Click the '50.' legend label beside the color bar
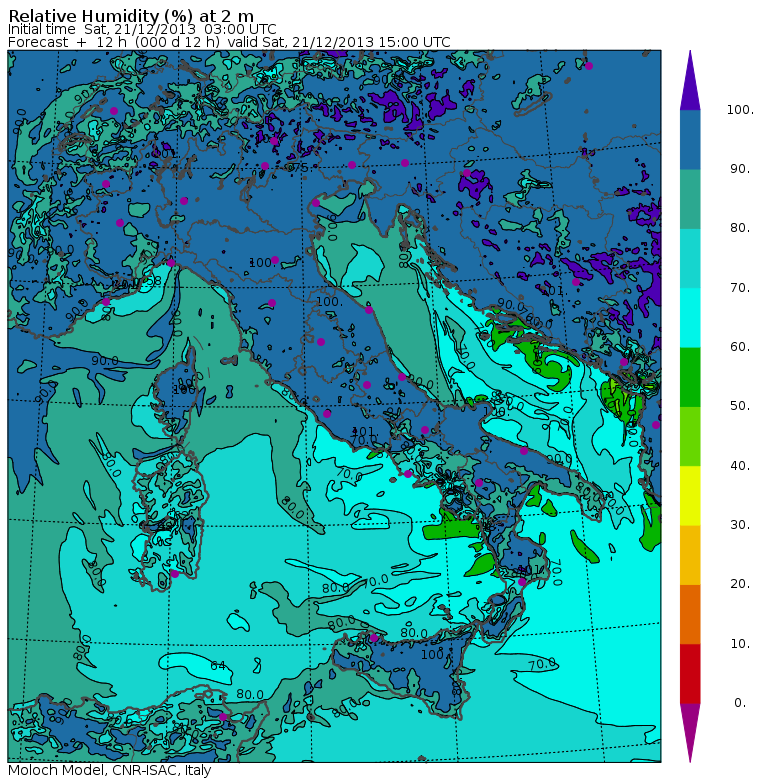The height and width of the screenshot is (784, 760). point(740,406)
